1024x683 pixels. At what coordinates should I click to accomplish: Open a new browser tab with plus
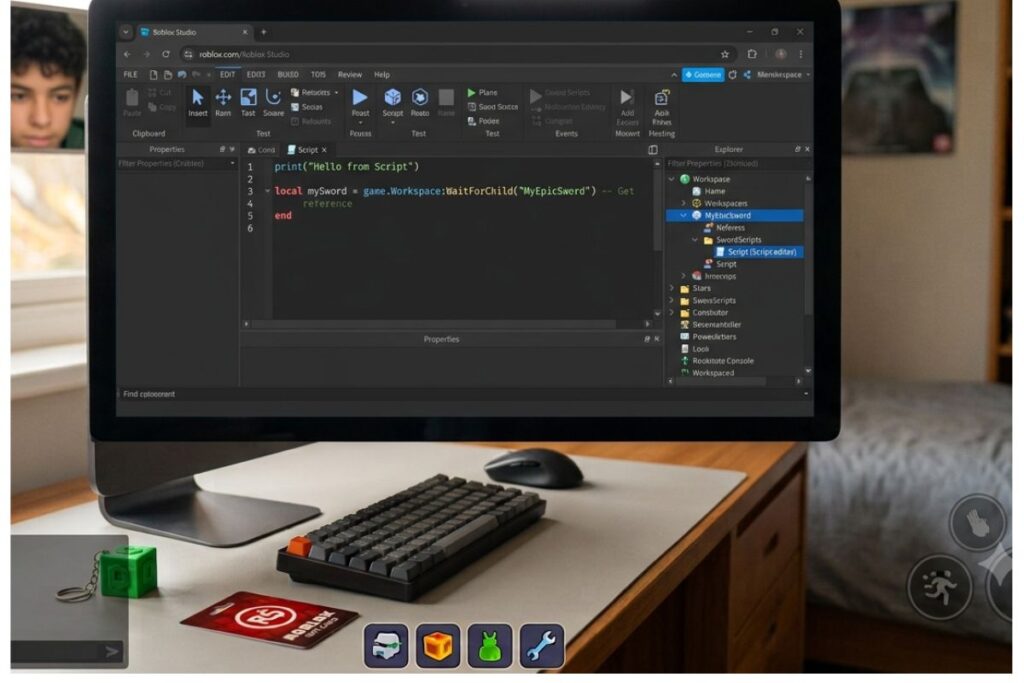[264, 32]
